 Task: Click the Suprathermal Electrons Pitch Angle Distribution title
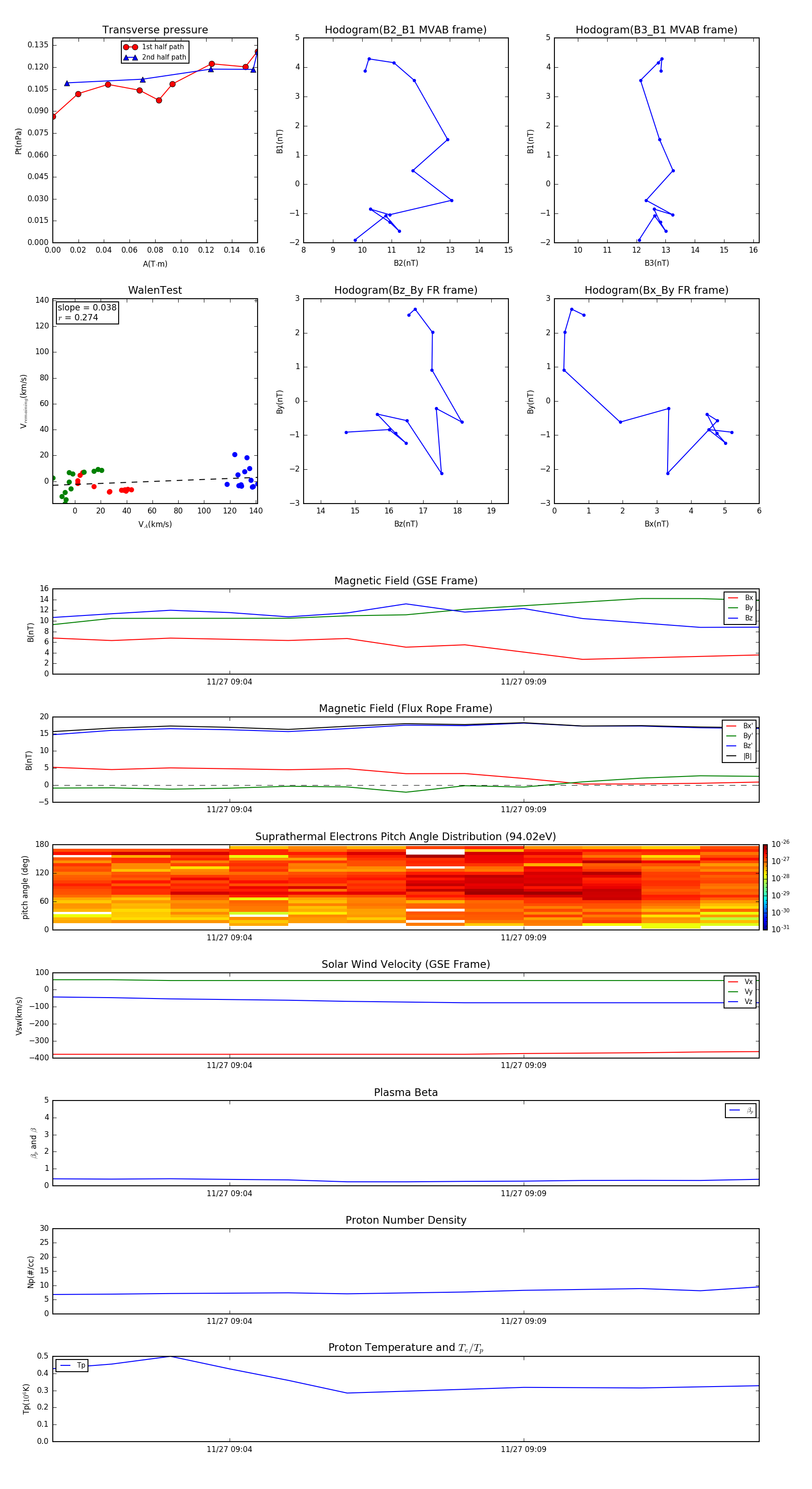click(406, 837)
